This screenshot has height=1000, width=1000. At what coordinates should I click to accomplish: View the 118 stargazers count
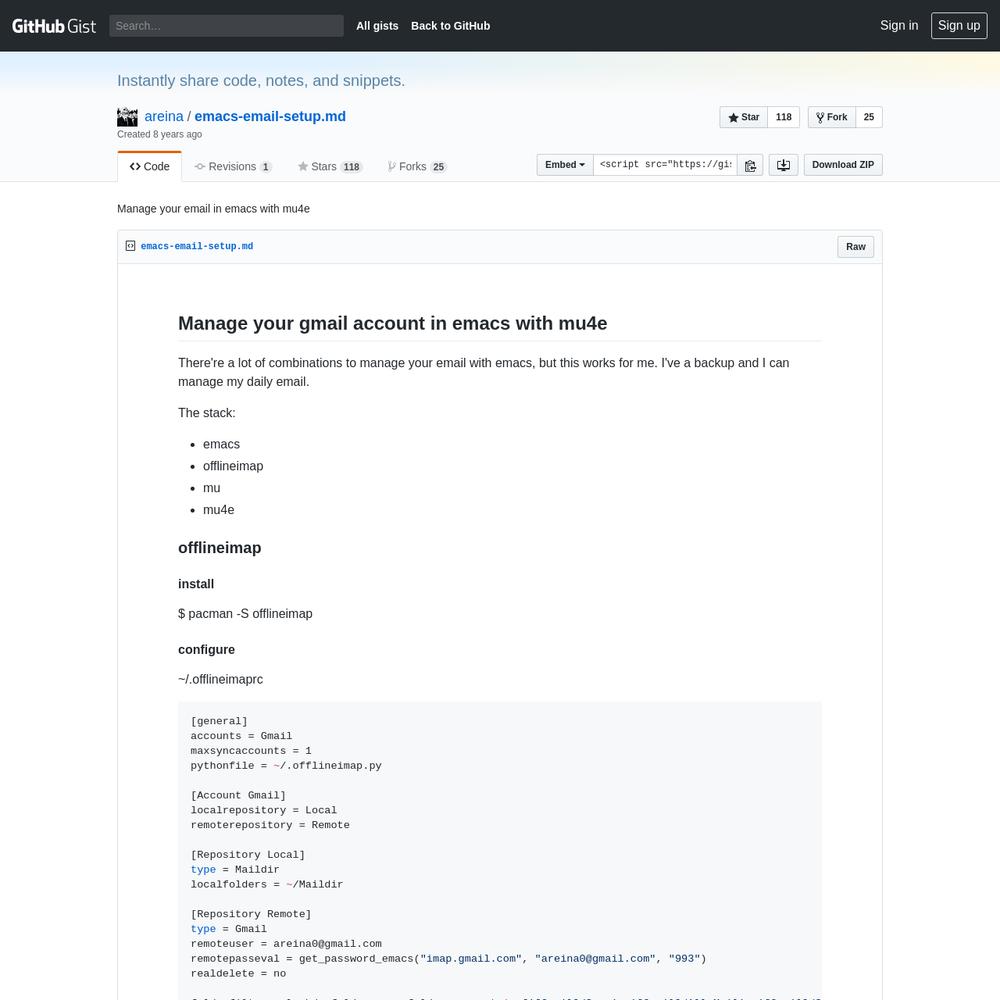point(783,117)
